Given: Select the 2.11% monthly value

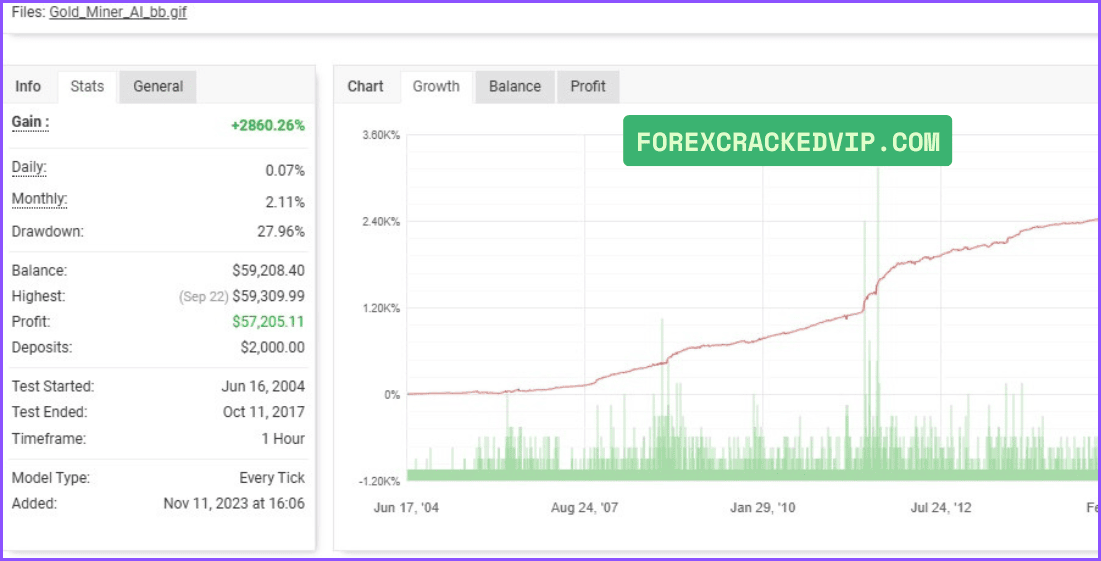Looking at the screenshot, I should pyautogui.click(x=286, y=202).
